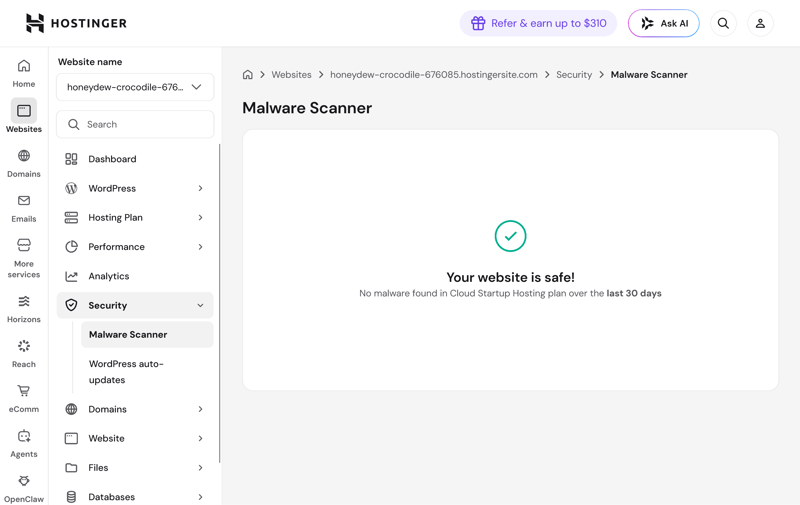This screenshot has height=505, width=800.
Task: Click the Website window icon in menu
Action: (x=71, y=438)
